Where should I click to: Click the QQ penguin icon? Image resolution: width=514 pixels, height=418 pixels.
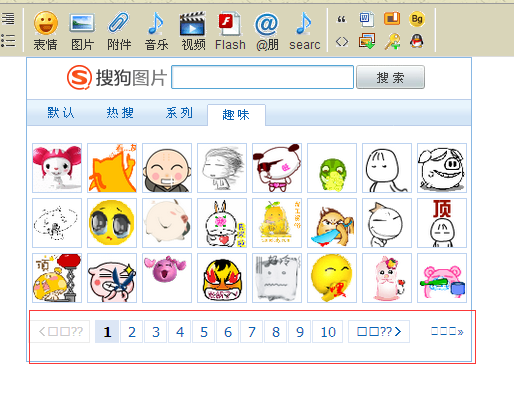(417, 41)
